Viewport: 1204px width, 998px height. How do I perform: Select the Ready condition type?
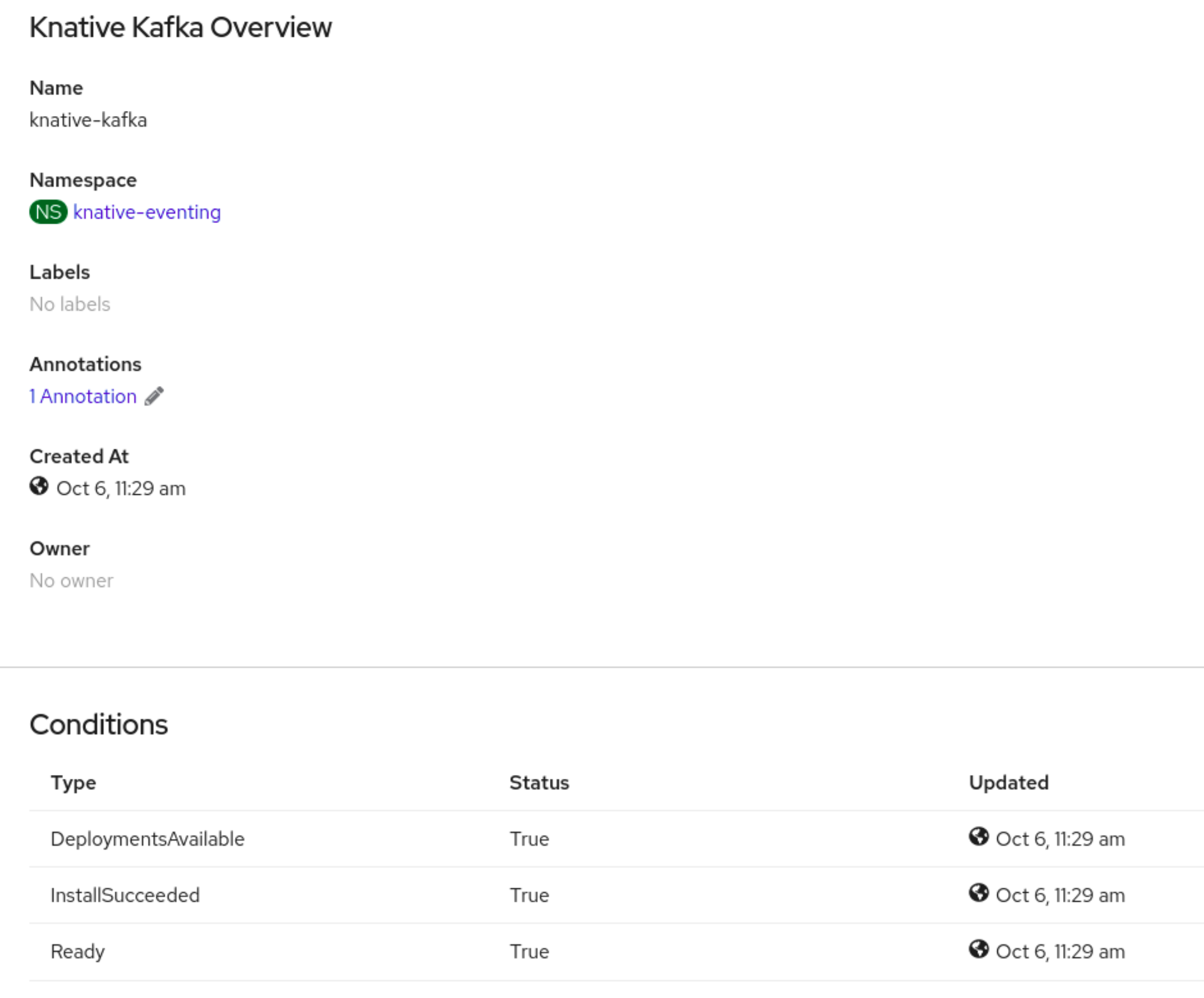[78, 951]
